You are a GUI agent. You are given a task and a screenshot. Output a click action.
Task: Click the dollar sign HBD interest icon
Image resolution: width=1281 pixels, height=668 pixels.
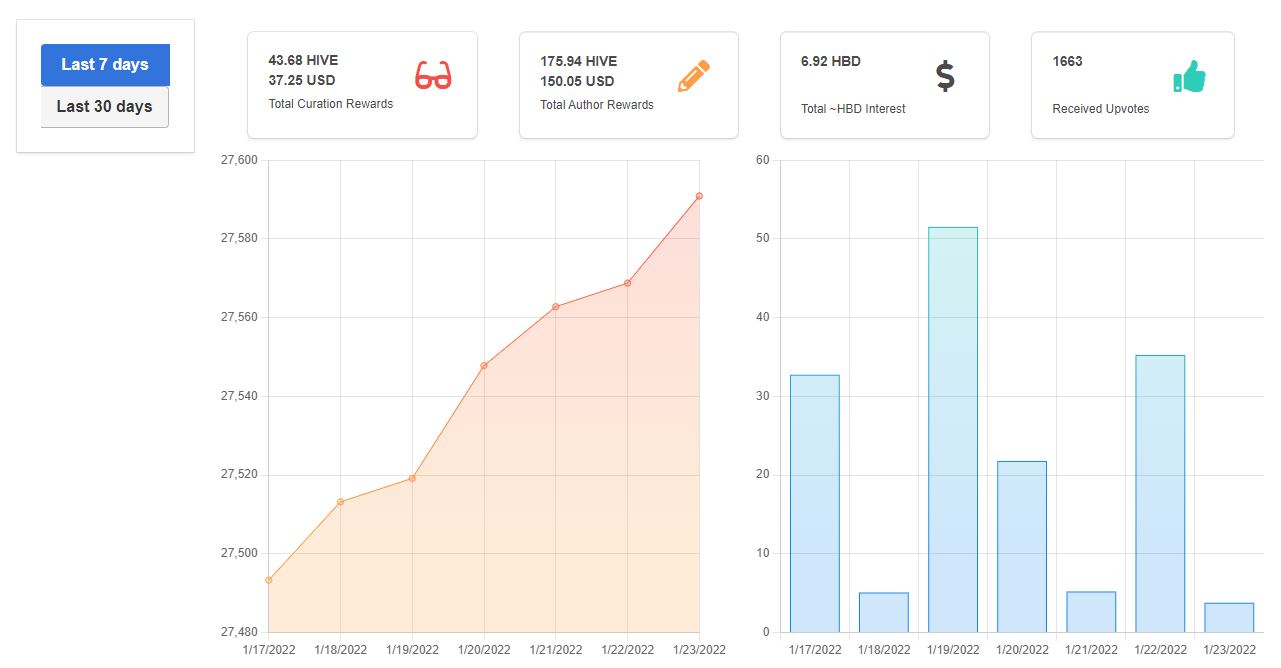coord(945,76)
